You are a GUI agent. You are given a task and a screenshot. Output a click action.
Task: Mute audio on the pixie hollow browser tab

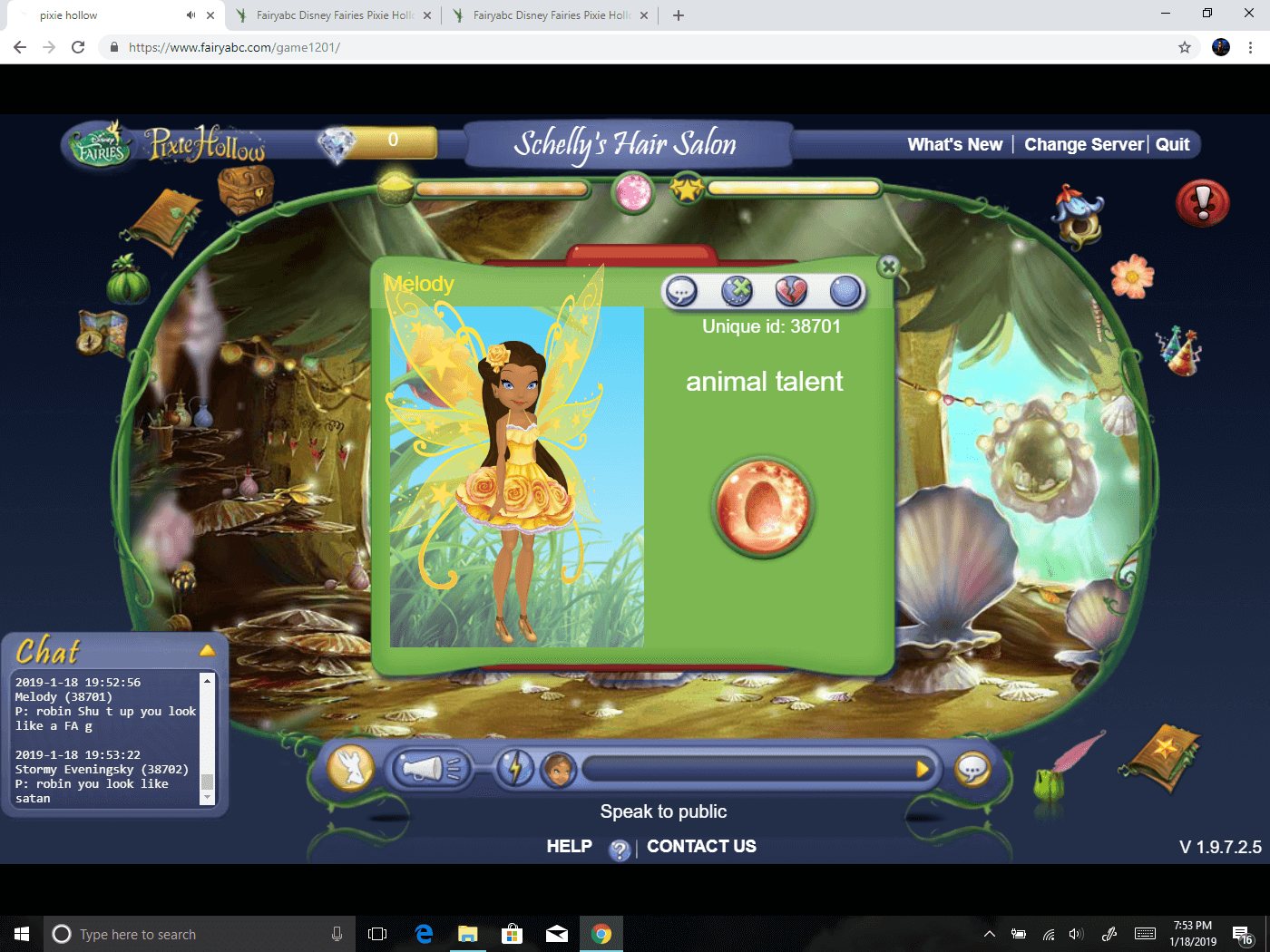[x=190, y=15]
